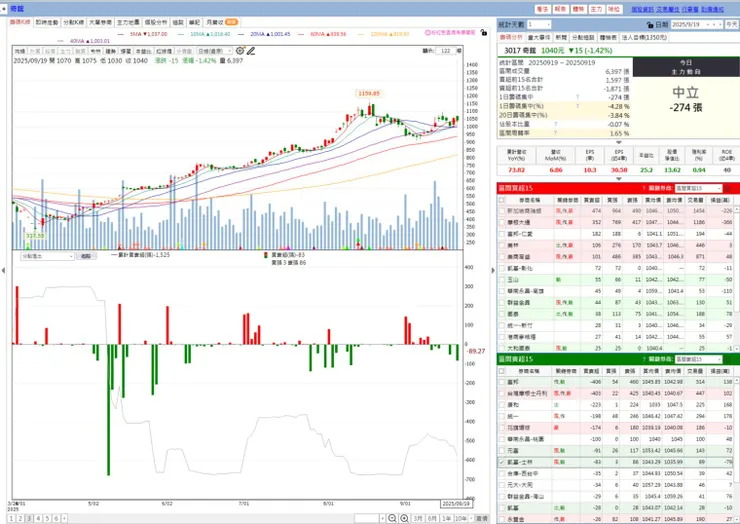The height and width of the screenshot is (524, 740).
Task: Click the 體檢 button in top bar
Action: 578,9
